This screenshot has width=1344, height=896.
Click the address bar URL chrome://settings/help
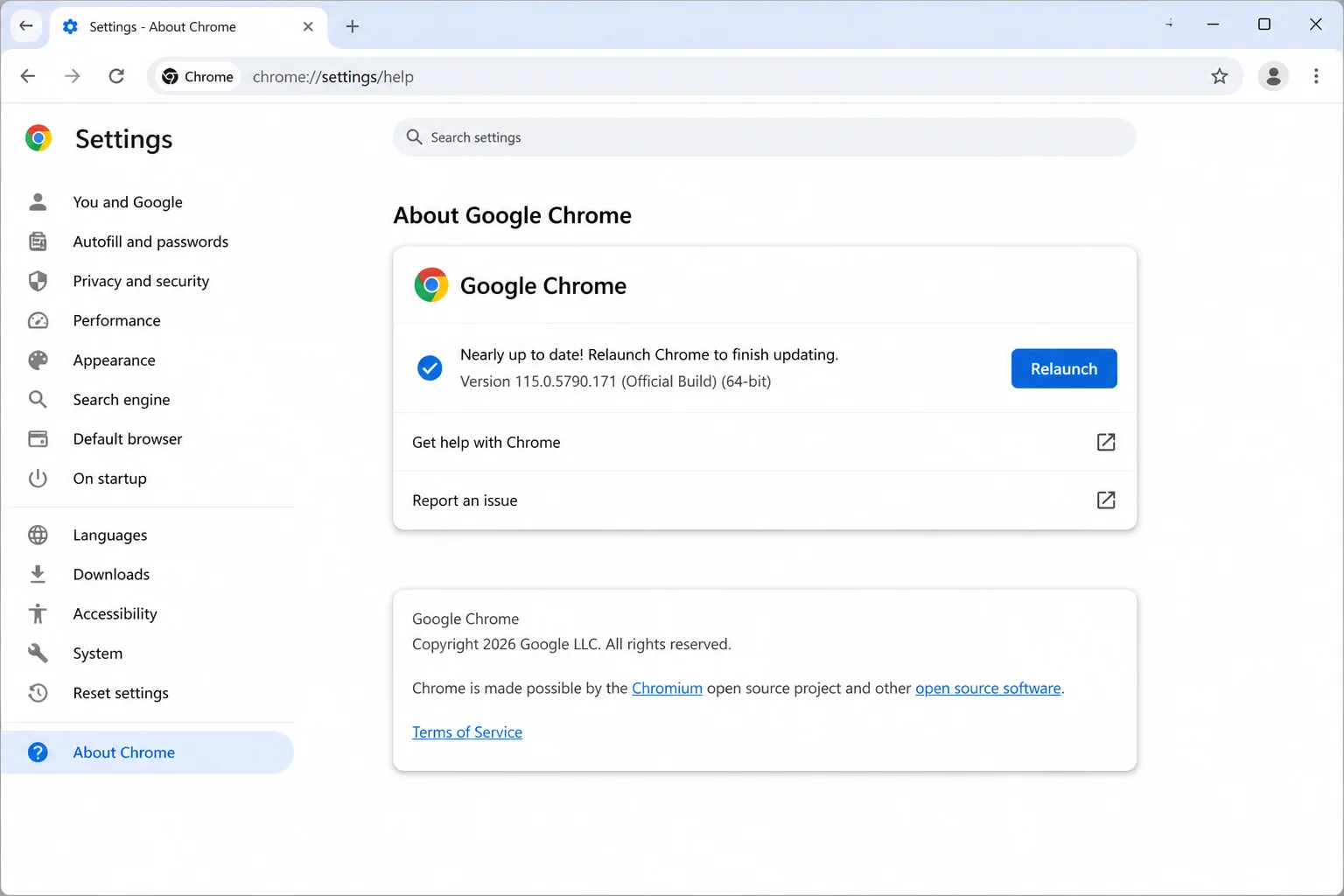click(x=333, y=76)
